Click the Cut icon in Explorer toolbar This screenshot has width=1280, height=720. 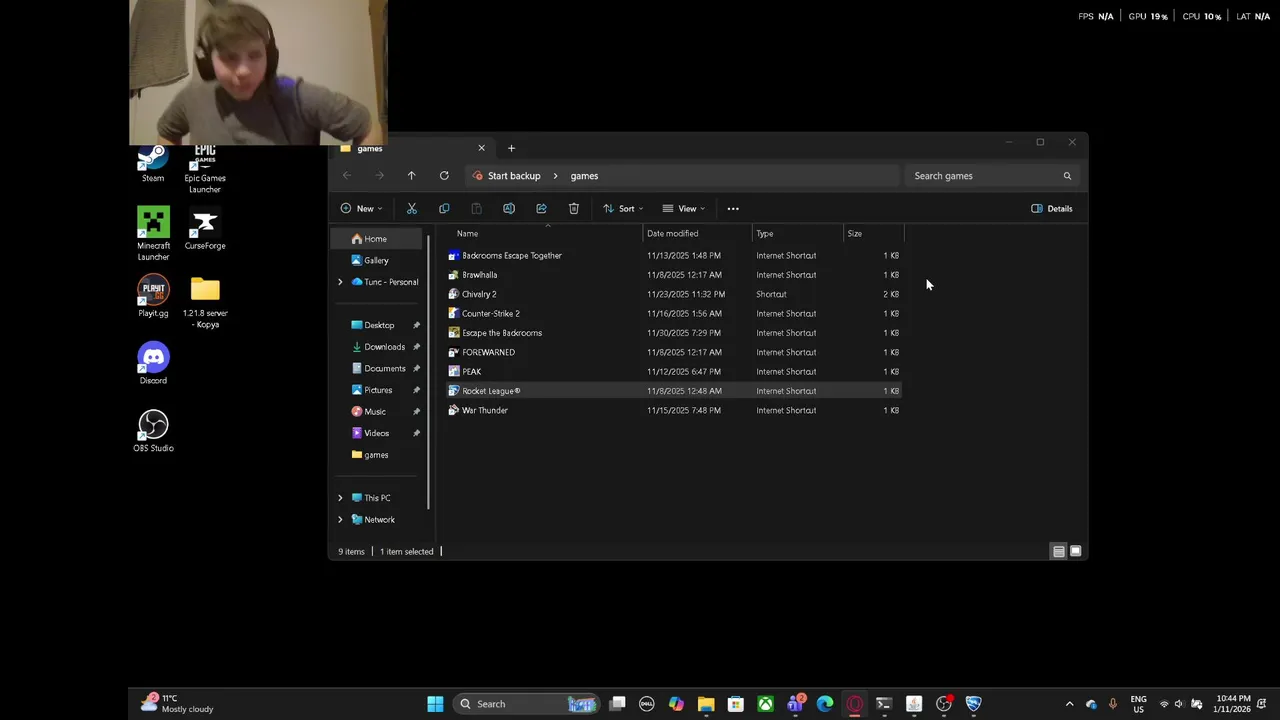click(411, 209)
